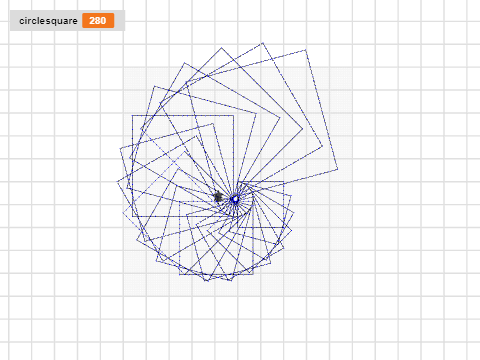Click the blue ring at the spiral's pivot
480x360 pixels.
(x=235, y=199)
